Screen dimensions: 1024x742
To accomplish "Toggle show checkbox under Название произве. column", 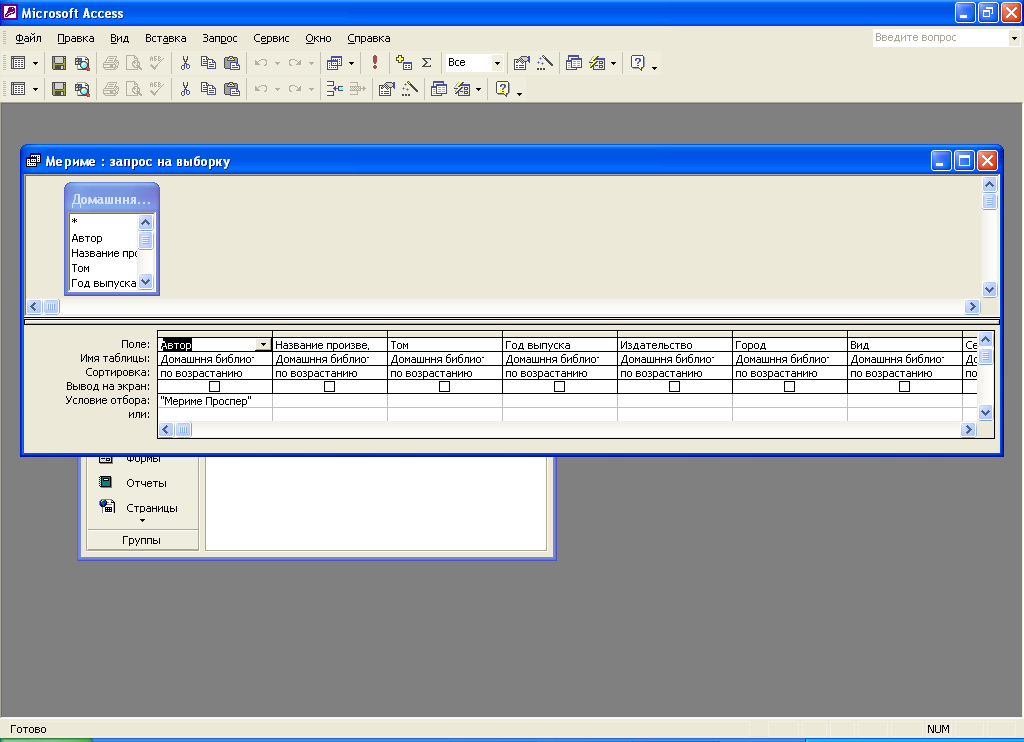I will pos(329,387).
